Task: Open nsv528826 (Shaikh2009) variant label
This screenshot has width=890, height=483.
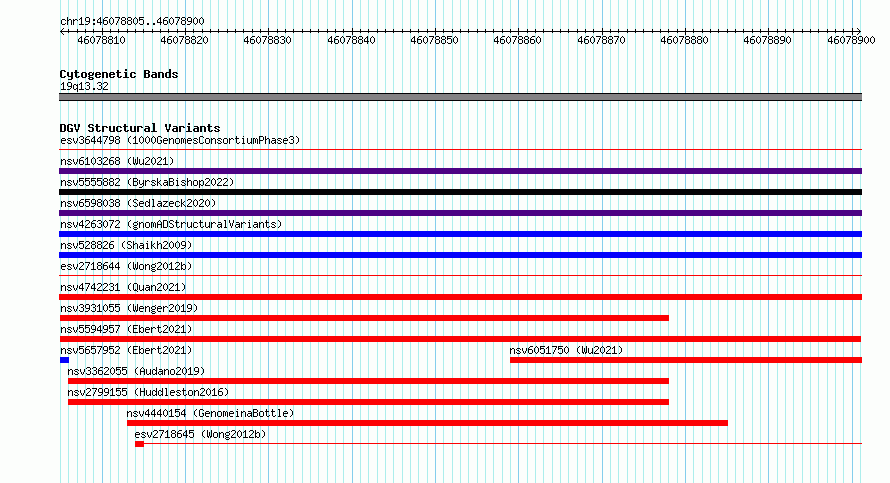Action: click(126, 245)
